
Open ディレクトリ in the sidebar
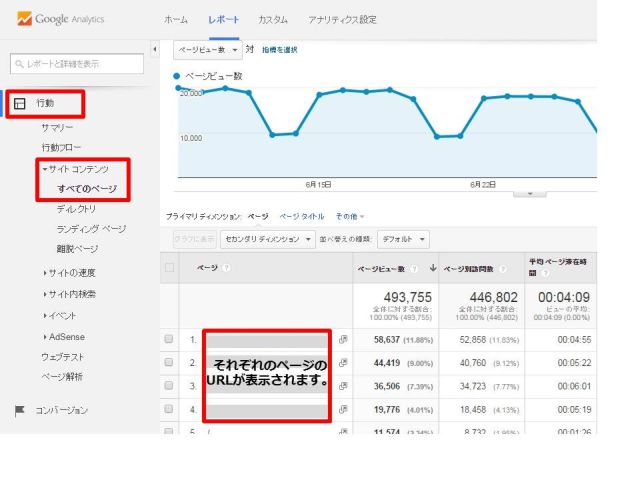coord(76,209)
